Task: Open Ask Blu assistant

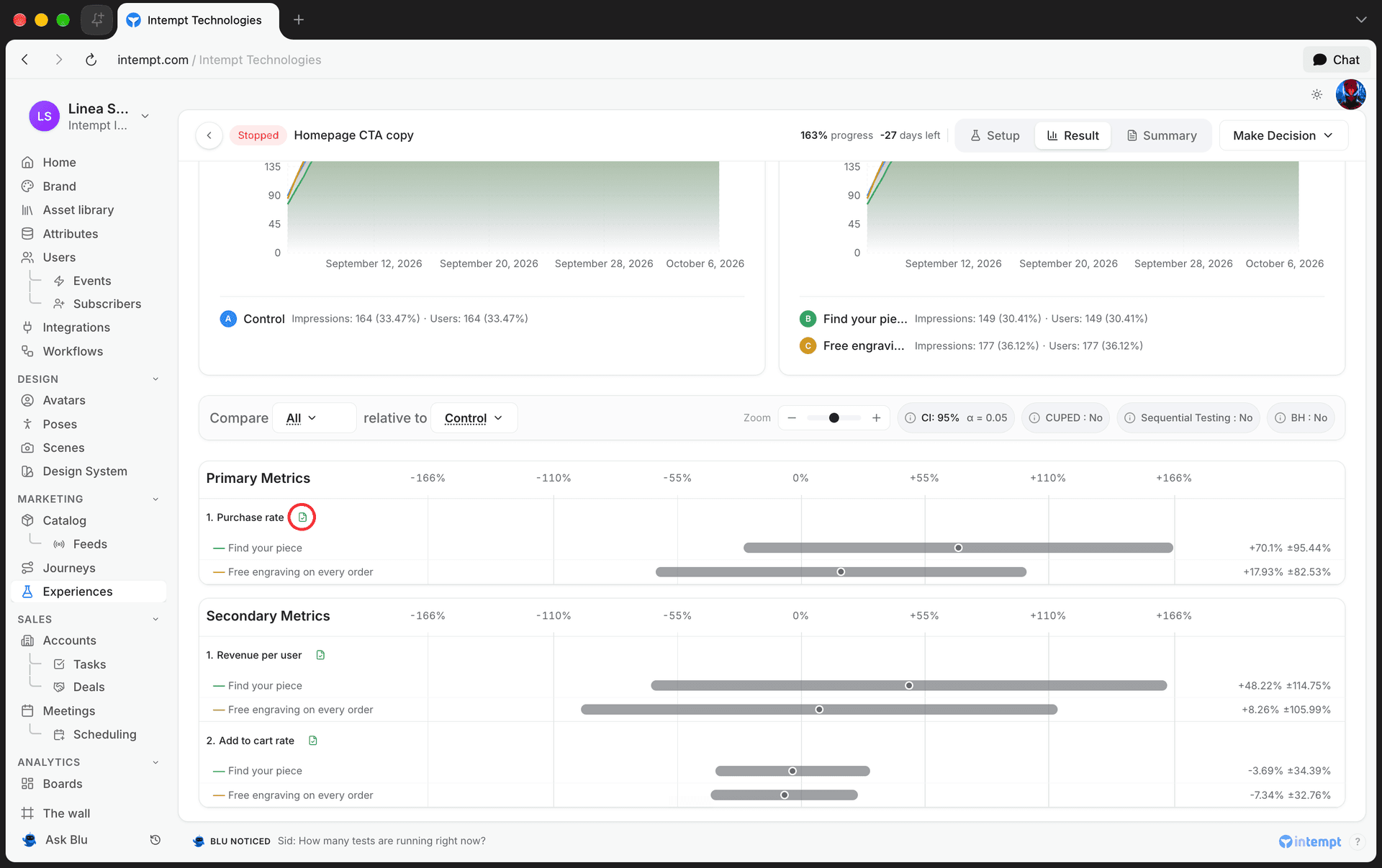Action: pyautogui.click(x=66, y=840)
